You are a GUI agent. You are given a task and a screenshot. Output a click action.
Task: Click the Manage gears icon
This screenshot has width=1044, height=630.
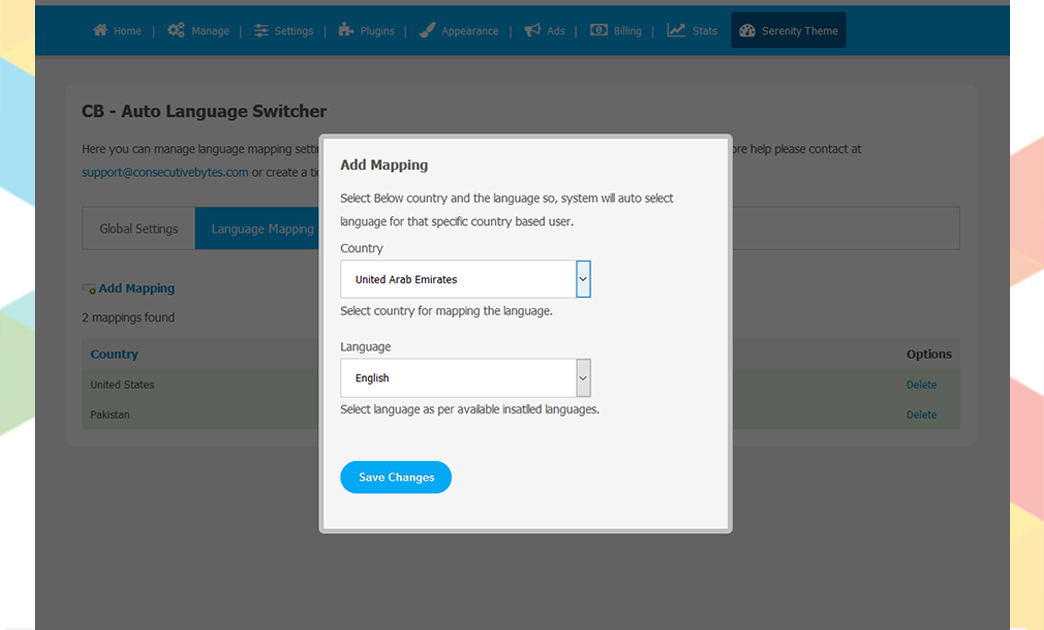pyautogui.click(x=176, y=30)
